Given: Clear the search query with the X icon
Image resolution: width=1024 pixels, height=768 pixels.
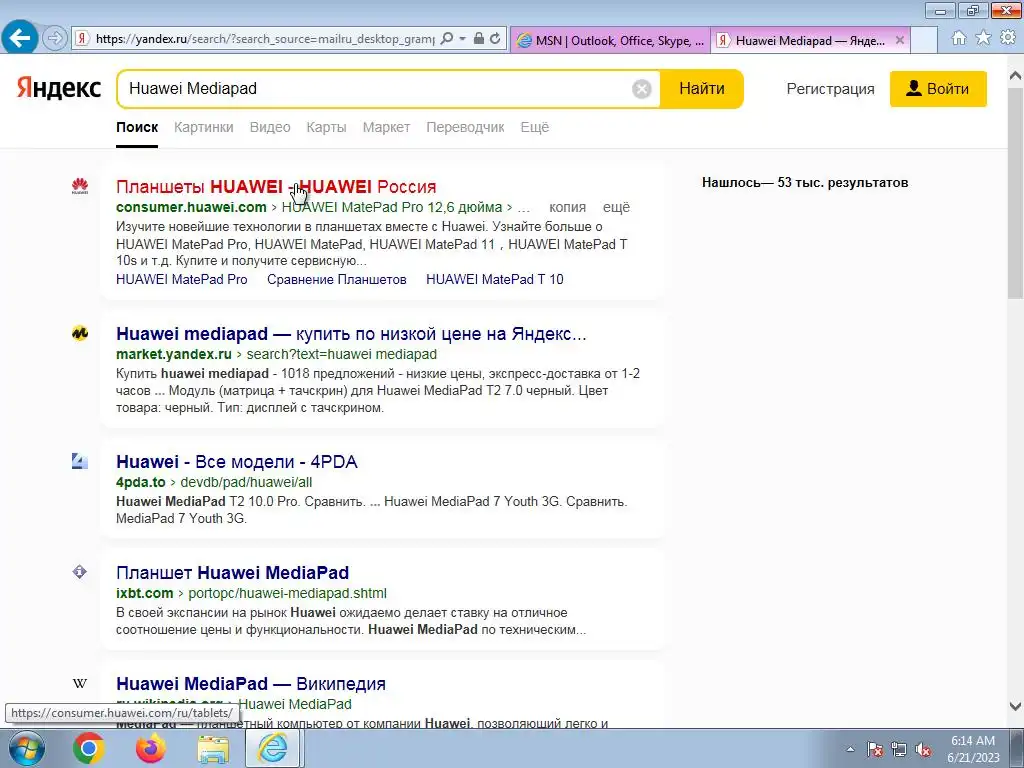Looking at the screenshot, I should (642, 89).
